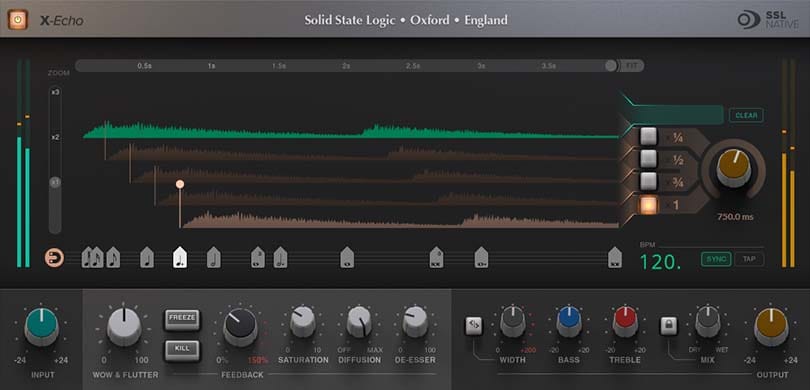Click the vertical ZOOM slider handle

[x=55, y=182]
